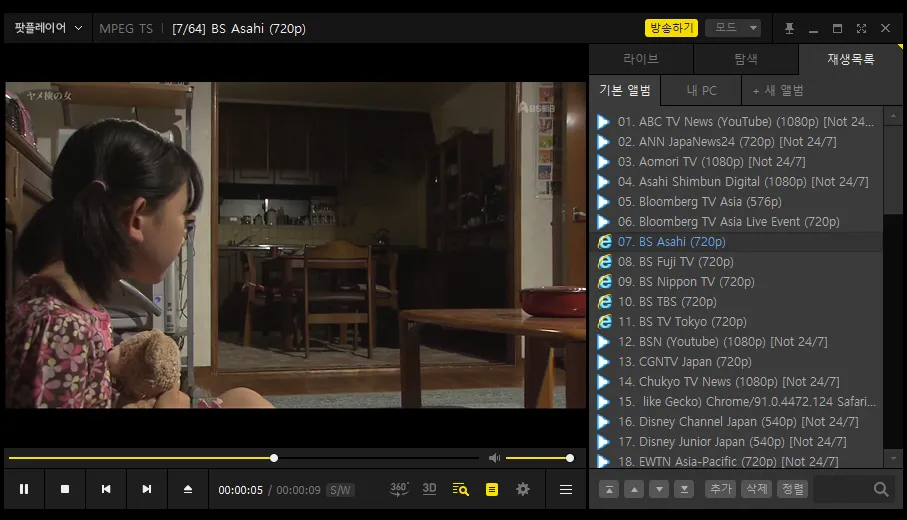Screen dimensions: 907x520
Task: Click the playlist scrollbar up arrow
Action: [x=893, y=116]
